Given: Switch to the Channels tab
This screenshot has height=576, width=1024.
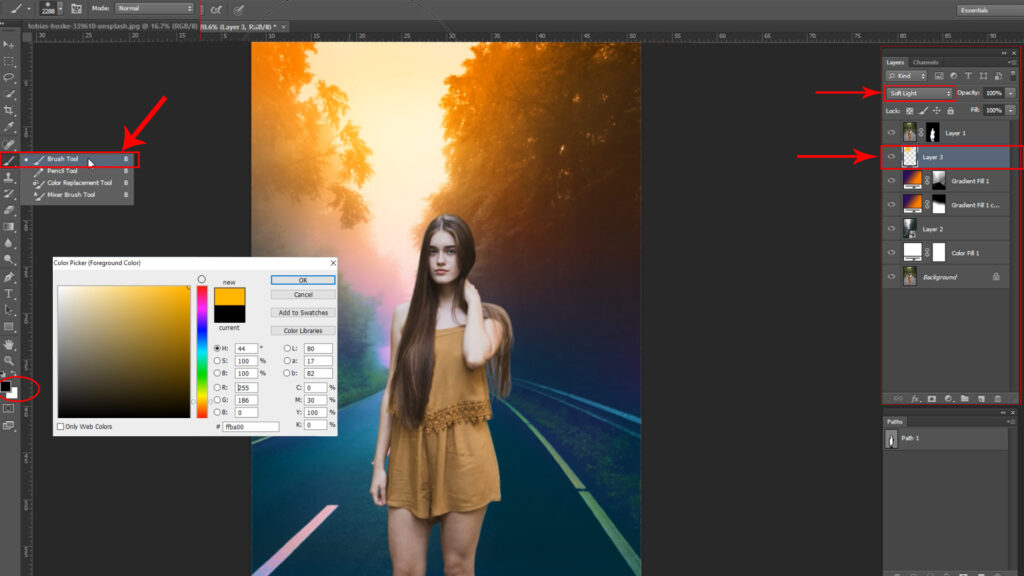Looking at the screenshot, I should [925, 61].
